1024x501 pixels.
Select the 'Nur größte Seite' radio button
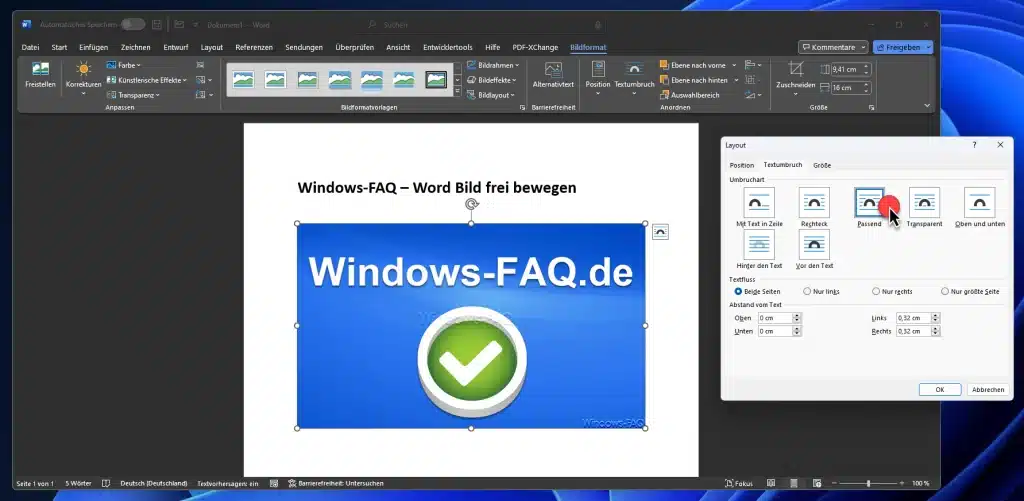pos(944,291)
